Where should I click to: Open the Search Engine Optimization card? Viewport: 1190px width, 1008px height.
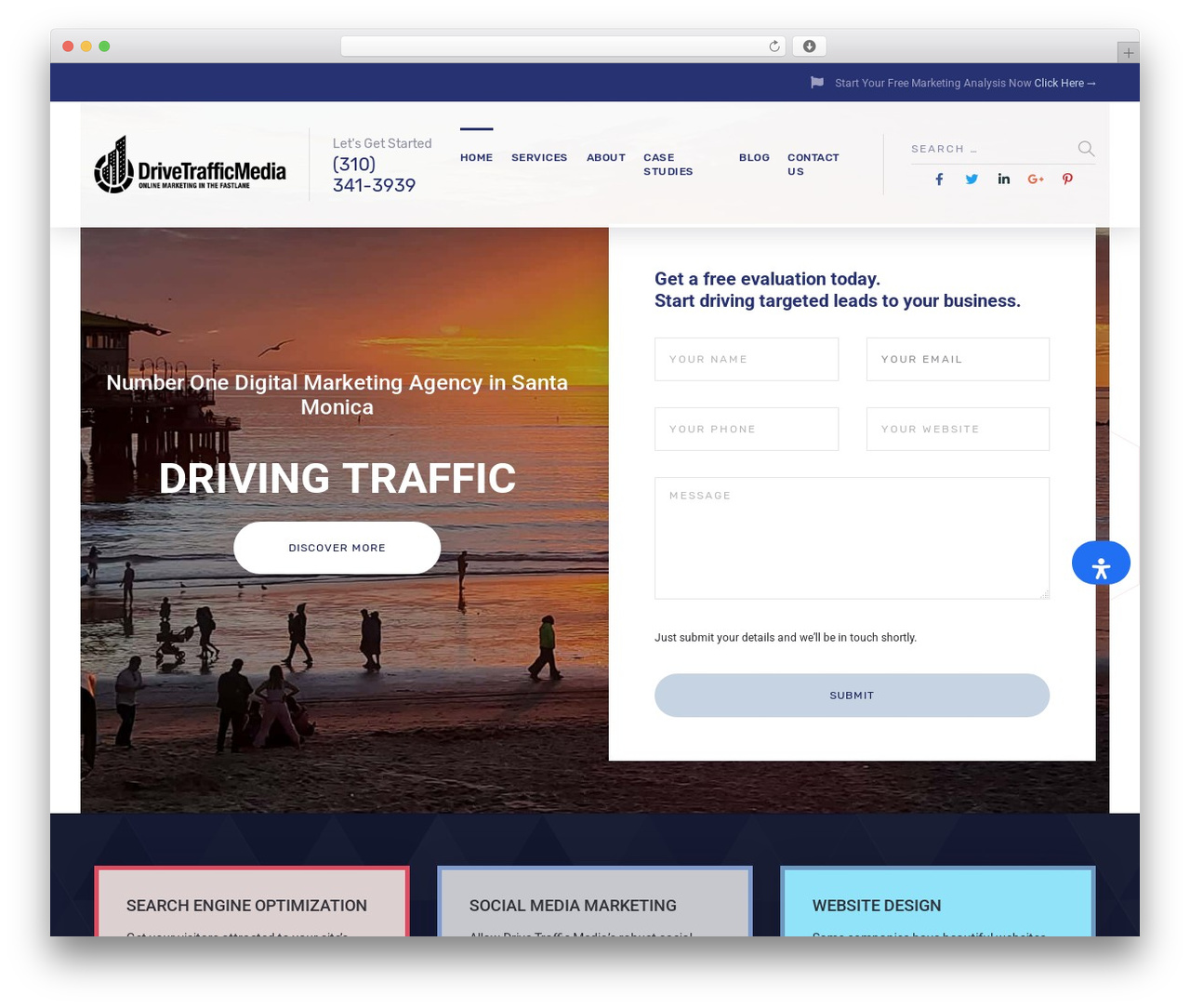point(251,902)
